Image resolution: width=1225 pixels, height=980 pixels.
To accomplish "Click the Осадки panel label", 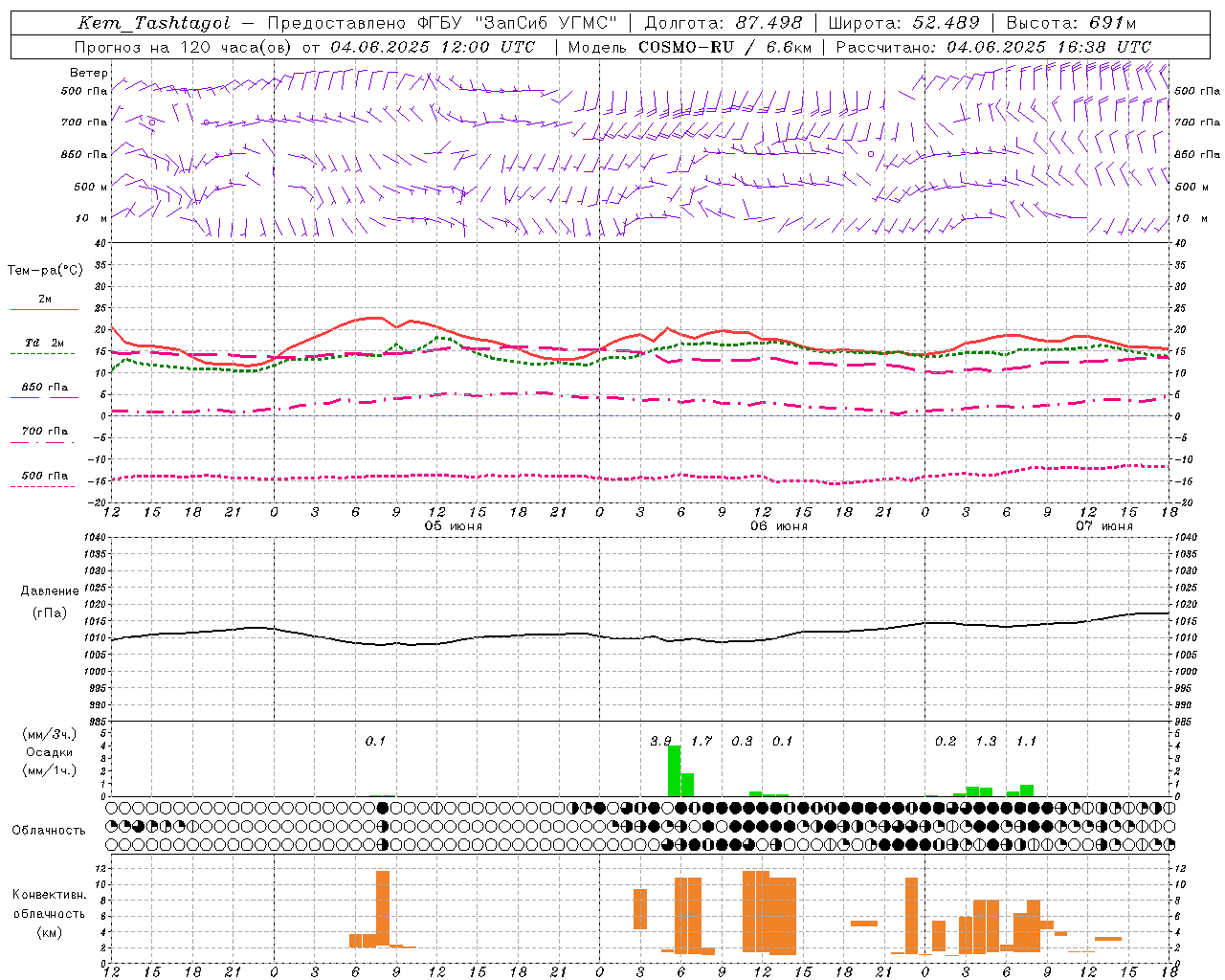I will (50, 752).
